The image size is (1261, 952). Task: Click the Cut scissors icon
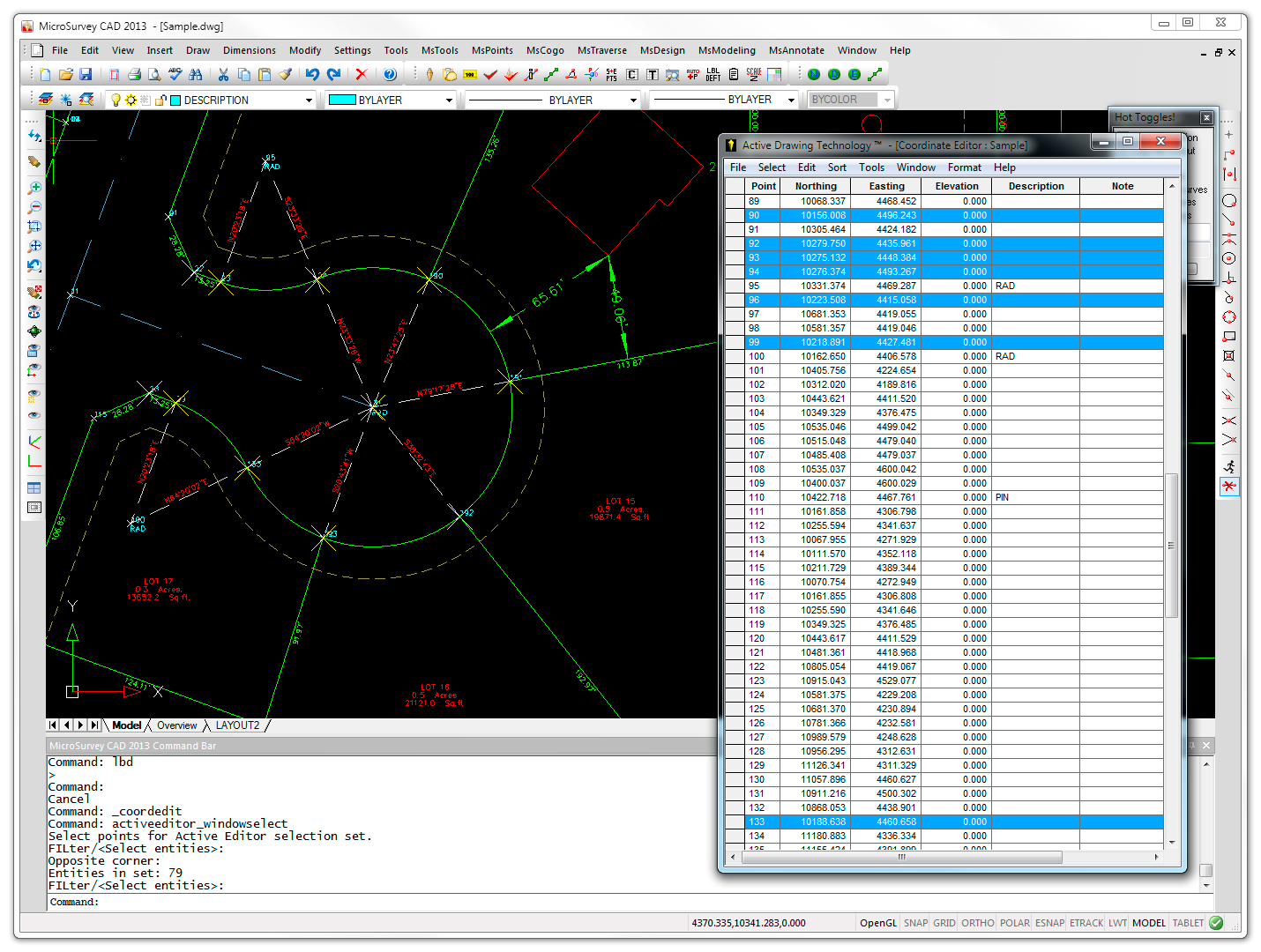pos(224,75)
